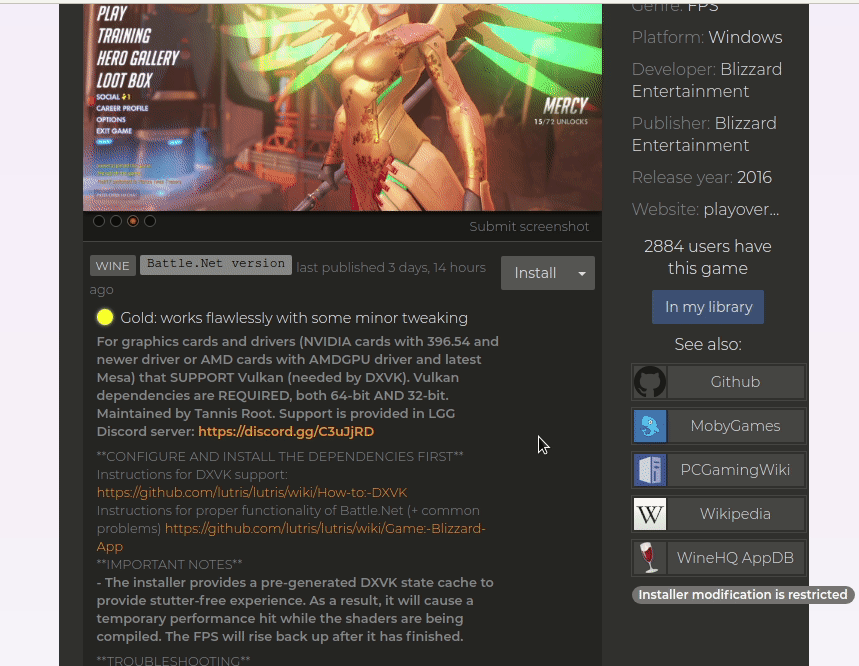Image resolution: width=859 pixels, height=666 pixels.
Task: Click the Install button
Action: (x=535, y=273)
